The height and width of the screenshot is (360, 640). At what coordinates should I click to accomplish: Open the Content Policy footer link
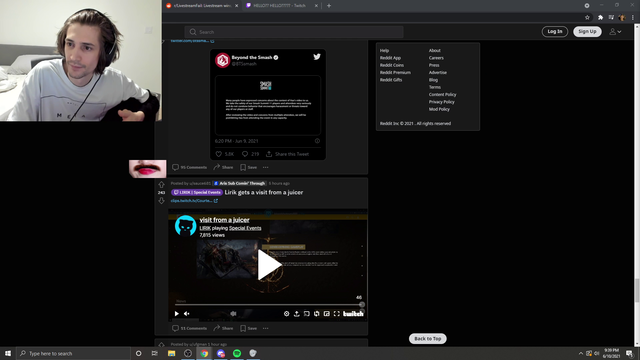(x=442, y=95)
